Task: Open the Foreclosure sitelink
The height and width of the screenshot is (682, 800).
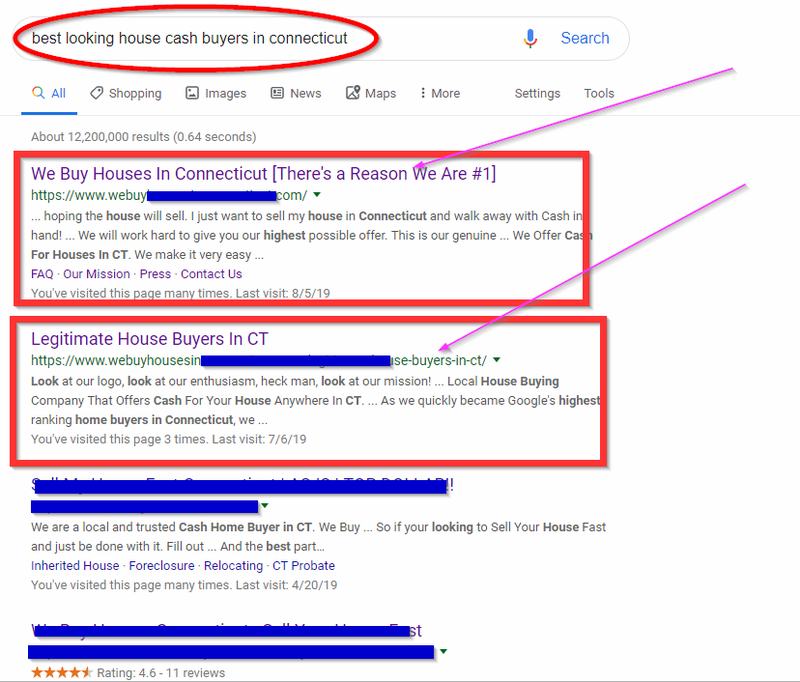Action: tap(162, 566)
